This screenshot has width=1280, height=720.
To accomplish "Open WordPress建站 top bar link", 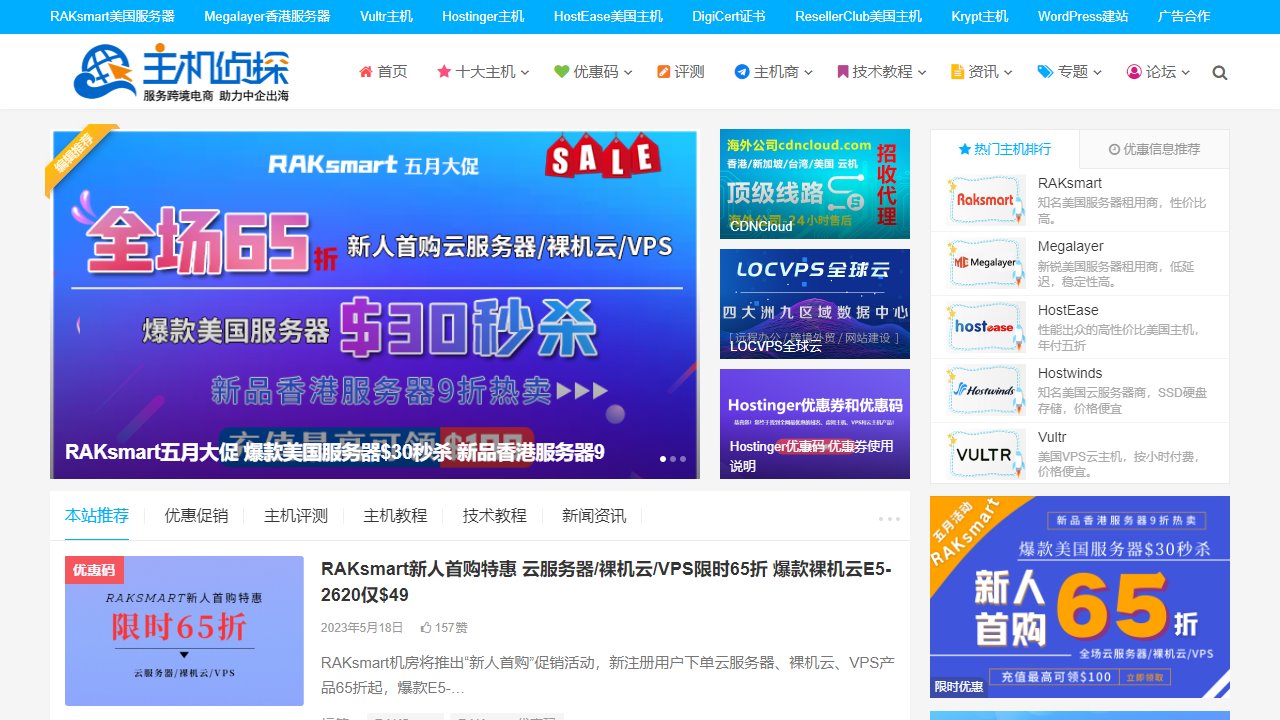I will click(1083, 16).
